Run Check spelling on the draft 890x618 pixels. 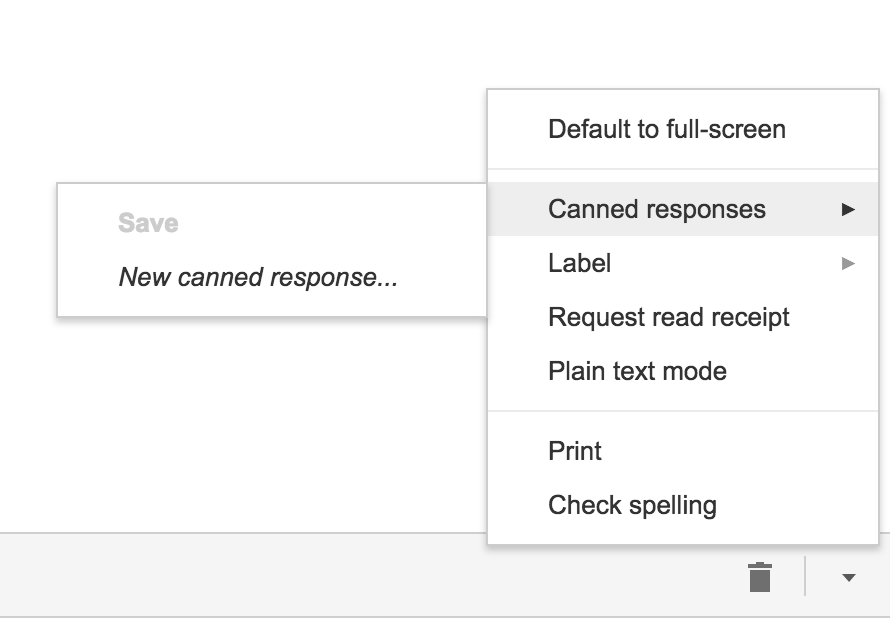pyautogui.click(x=632, y=505)
